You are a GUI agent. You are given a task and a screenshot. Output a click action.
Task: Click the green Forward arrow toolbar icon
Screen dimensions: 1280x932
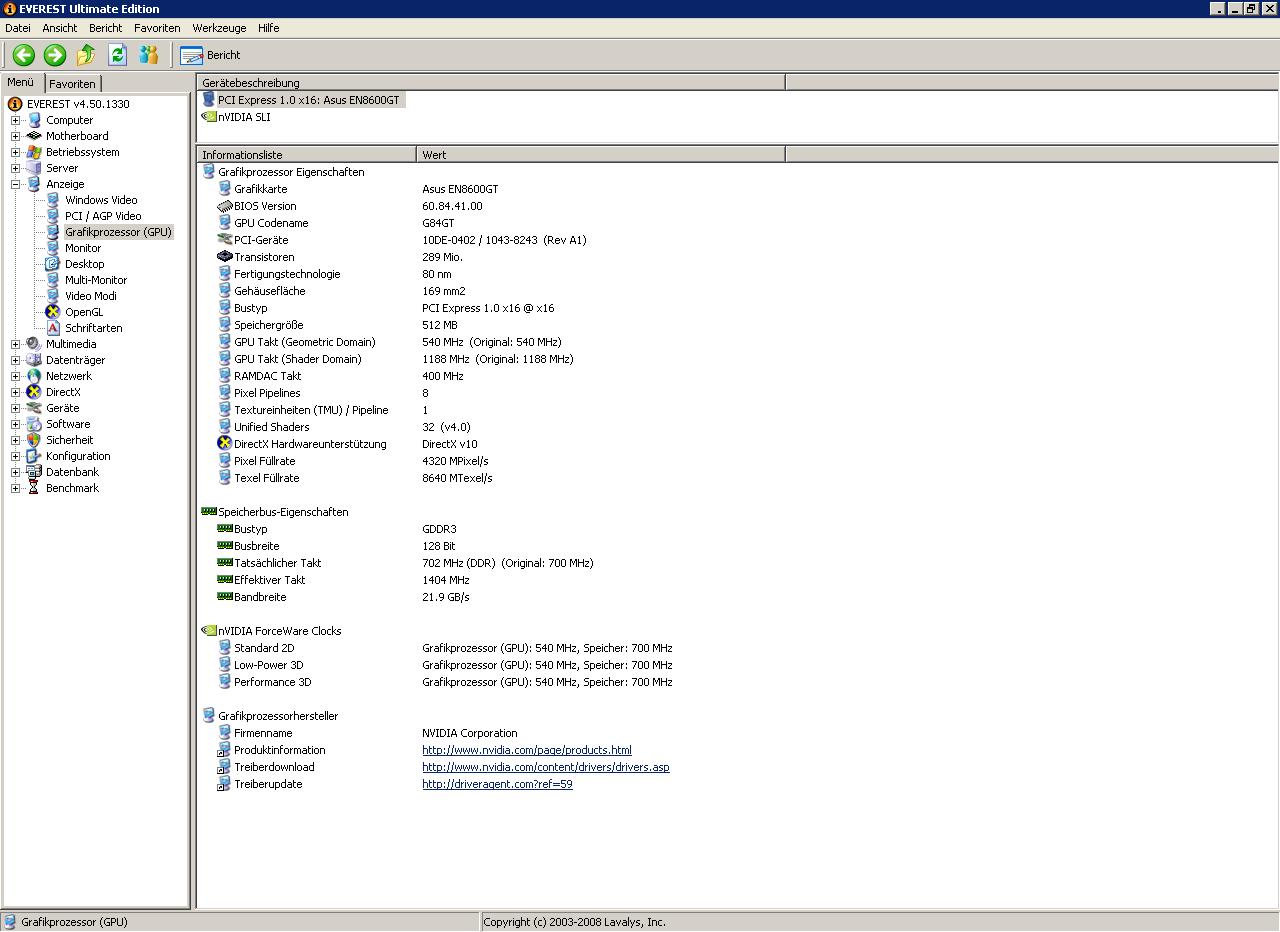55,55
